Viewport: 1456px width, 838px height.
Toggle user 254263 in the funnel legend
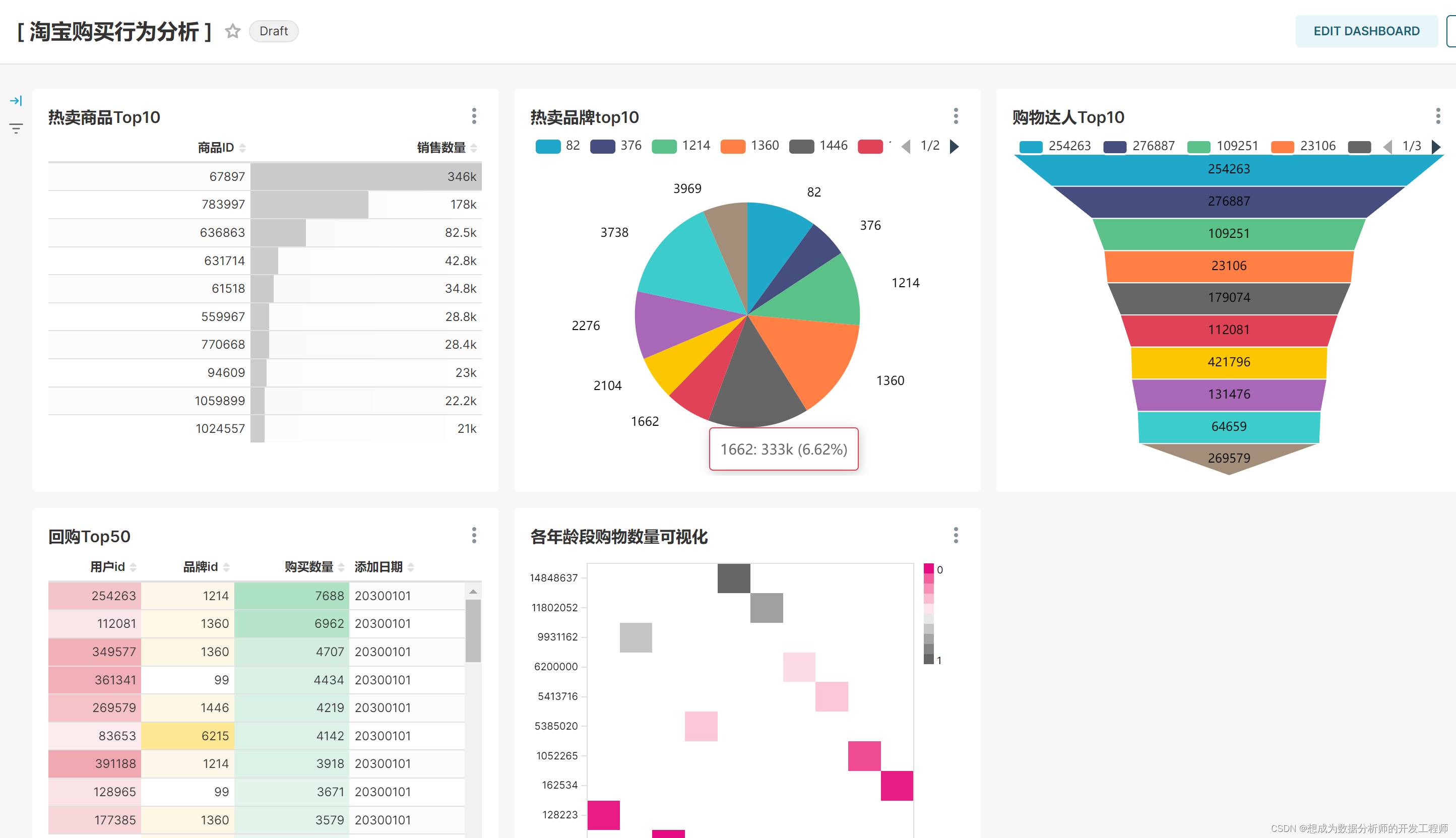point(1054,146)
